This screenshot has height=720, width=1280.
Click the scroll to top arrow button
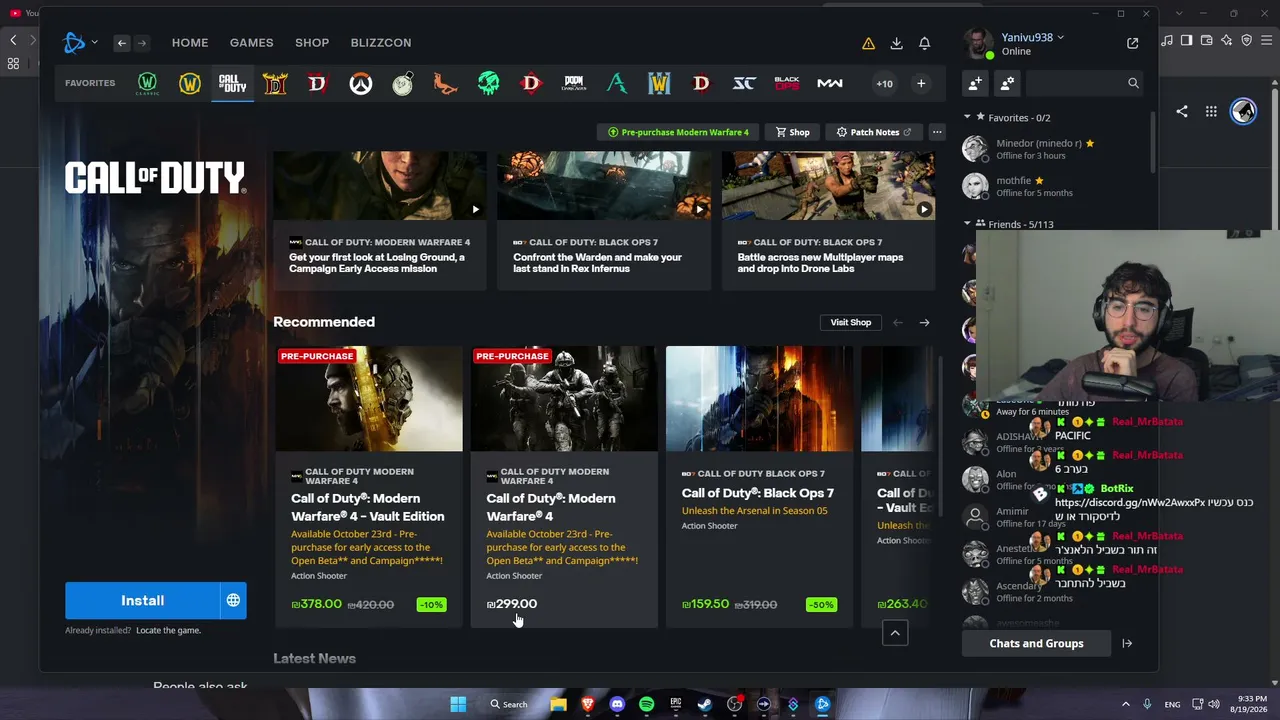click(x=895, y=633)
